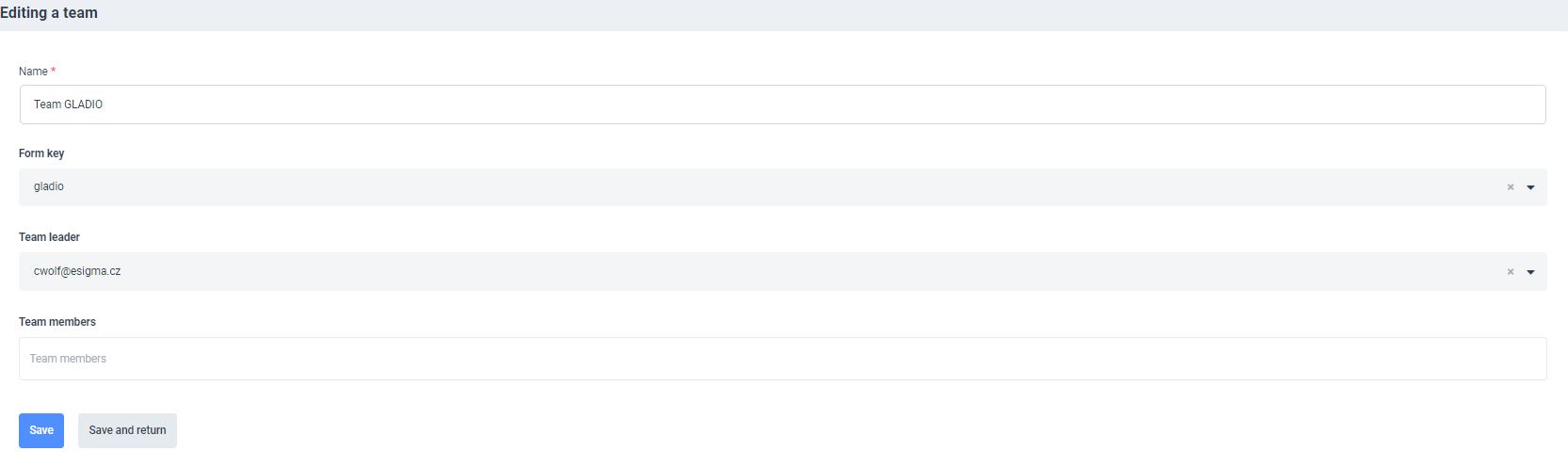1568x467 pixels.
Task: Click the 'Team GLADIO' text in Name
Action: 68,105
